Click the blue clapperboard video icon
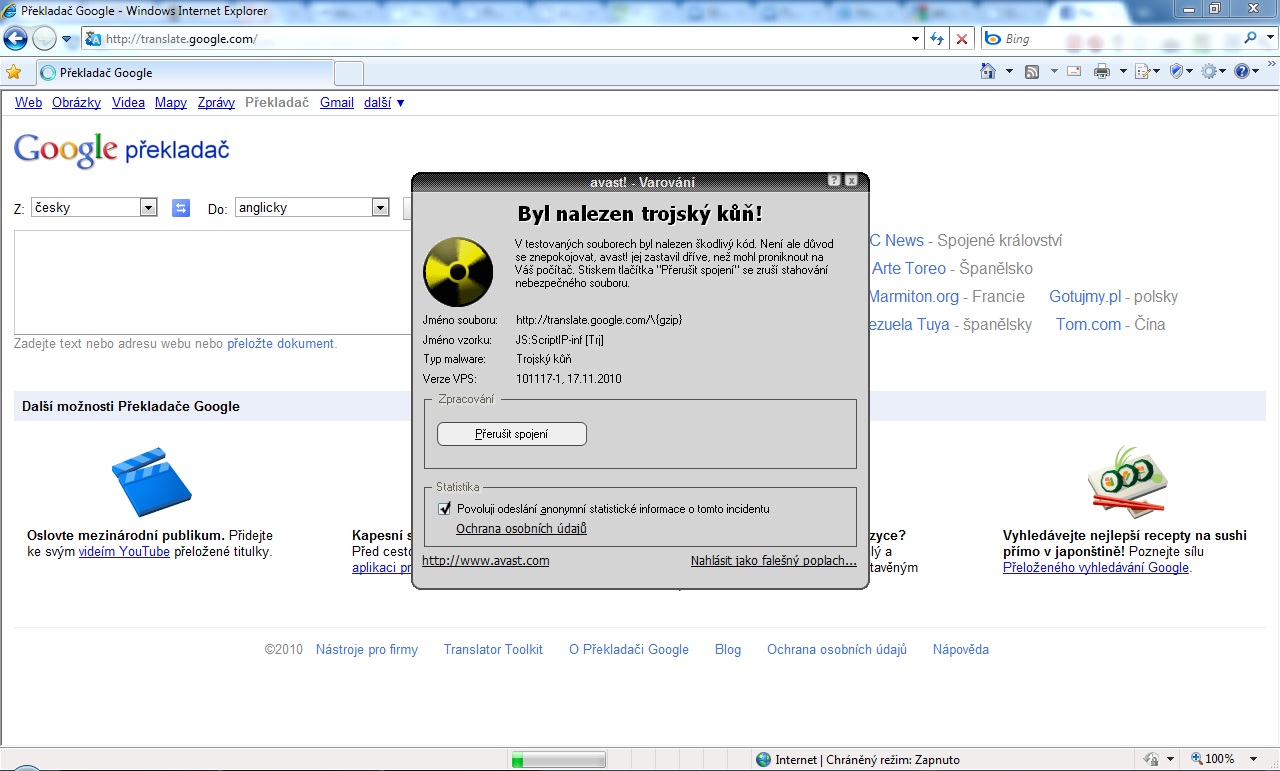The image size is (1280, 771). click(x=151, y=482)
